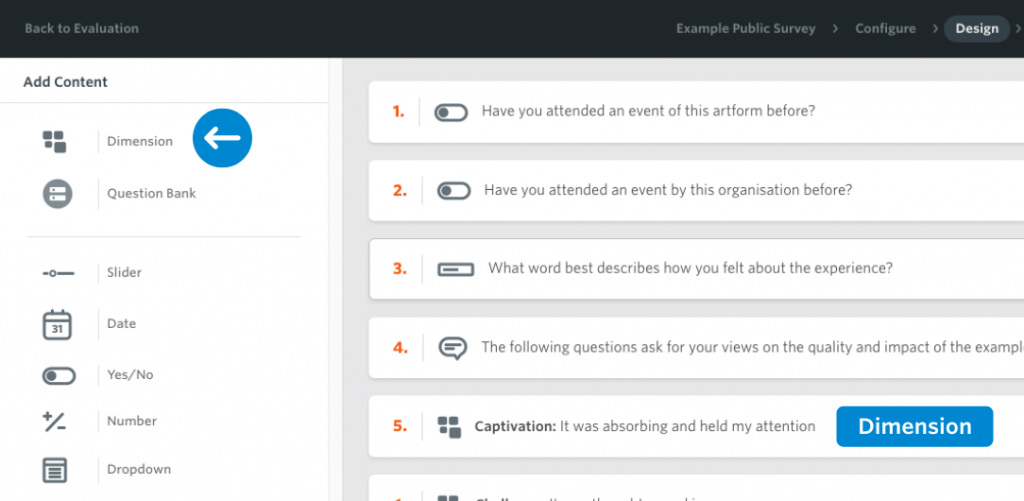
Task: Open Example Public Survey breadcrumb
Action: click(x=746, y=29)
